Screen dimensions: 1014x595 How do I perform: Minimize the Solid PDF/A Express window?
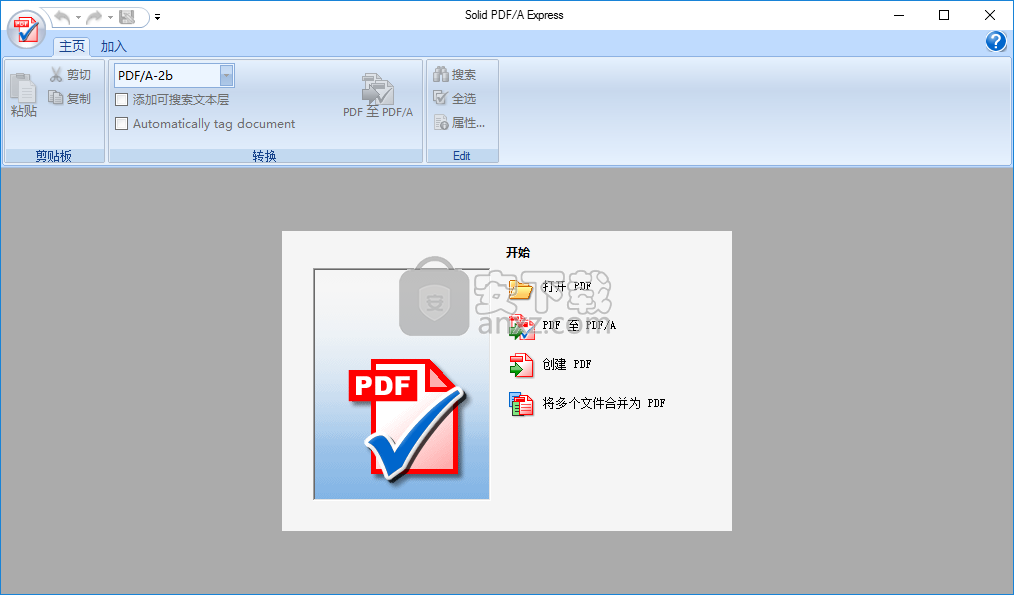coord(899,15)
